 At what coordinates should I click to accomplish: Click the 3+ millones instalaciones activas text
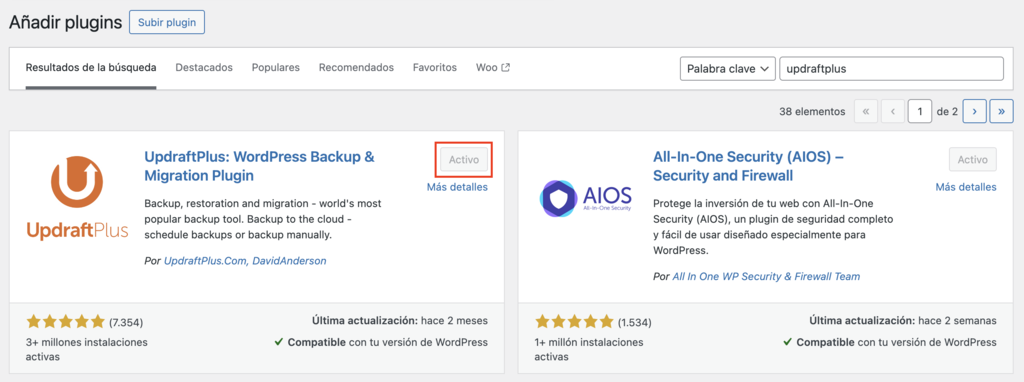pyautogui.click(x=87, y=349)
